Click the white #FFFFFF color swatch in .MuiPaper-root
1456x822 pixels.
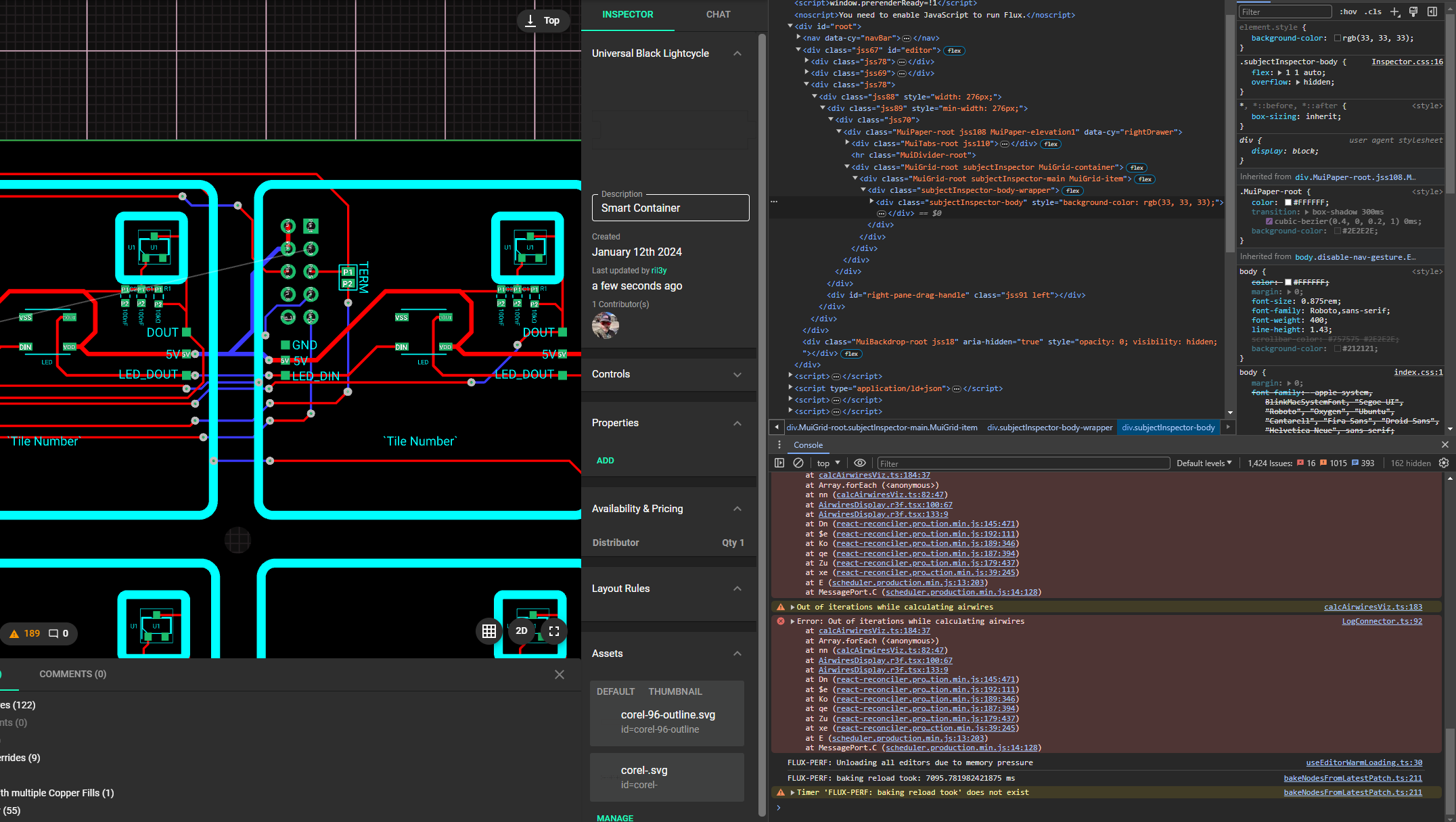tap(1288, 202)
